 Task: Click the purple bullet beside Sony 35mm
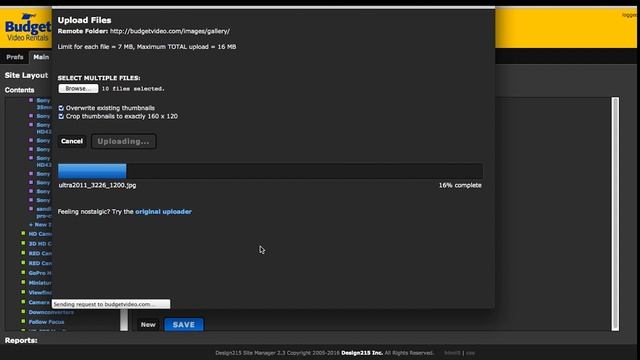[31, 100]
